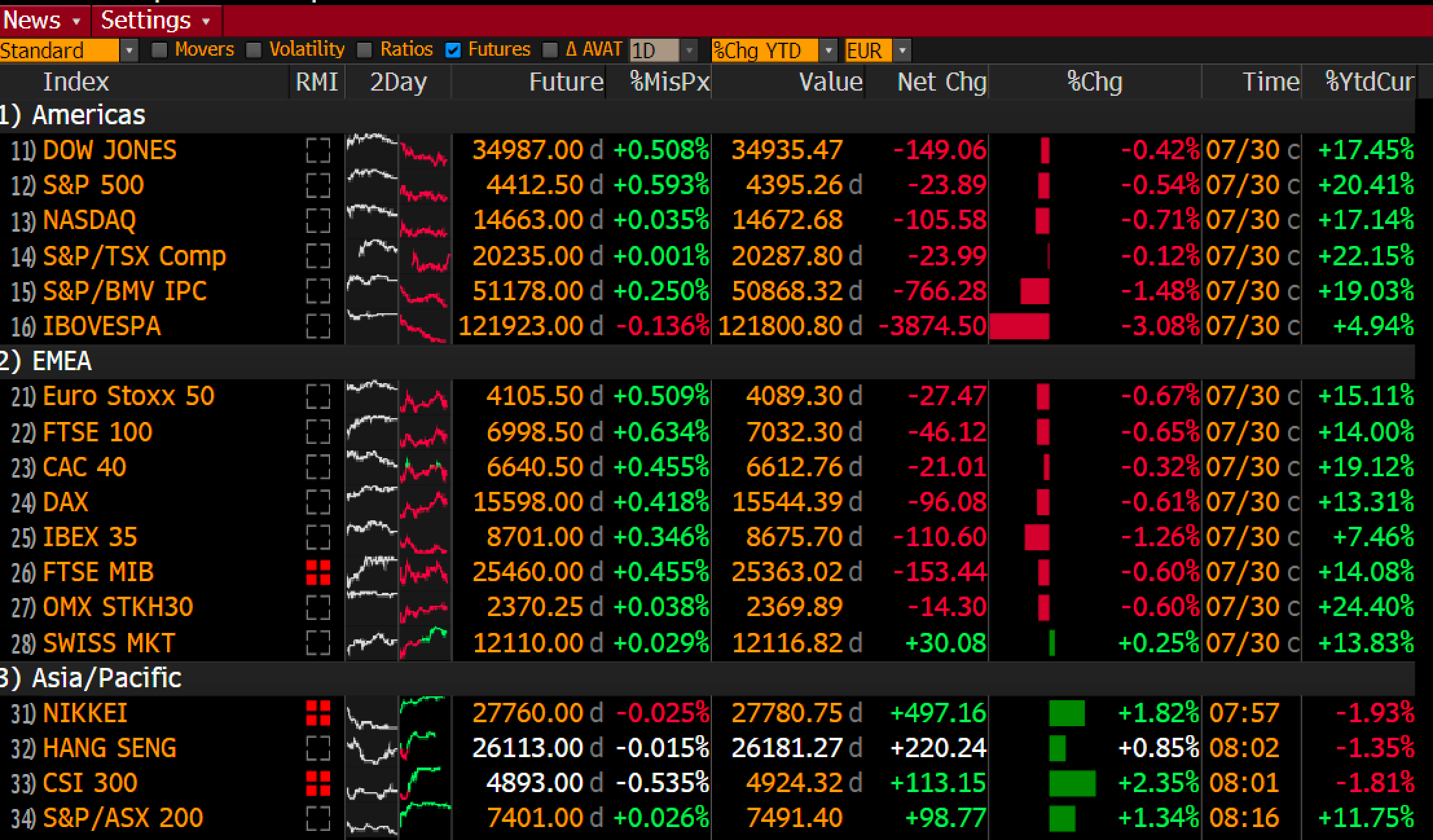Open the S&P 500 index
This screenshot has width=1433, height=840.
click(x=93, y=185)
